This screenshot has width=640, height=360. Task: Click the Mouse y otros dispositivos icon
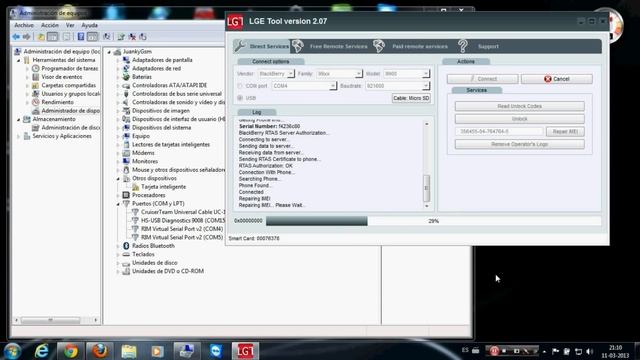[126, 169]
